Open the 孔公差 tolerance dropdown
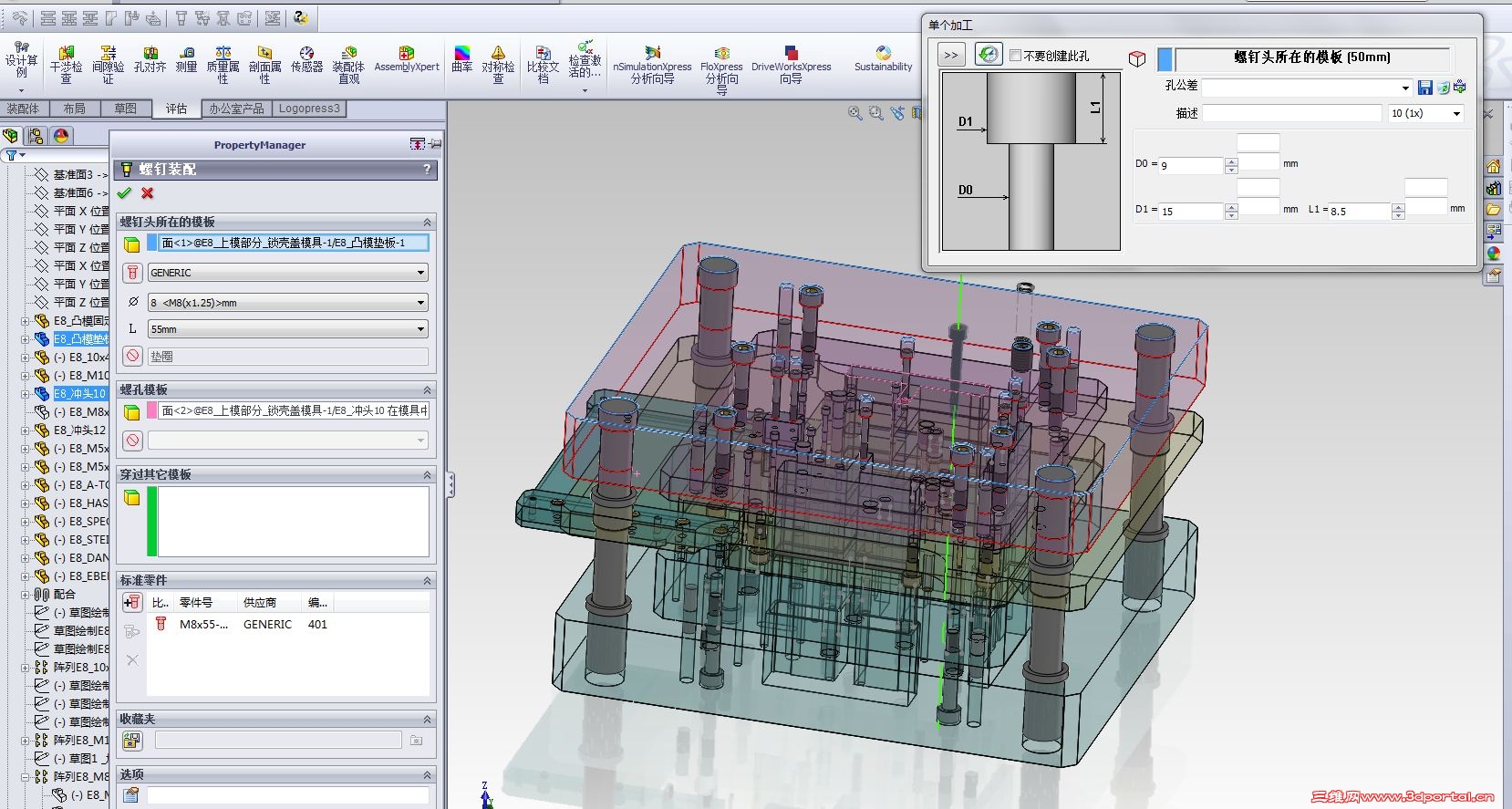 (x=1405, y=88)
